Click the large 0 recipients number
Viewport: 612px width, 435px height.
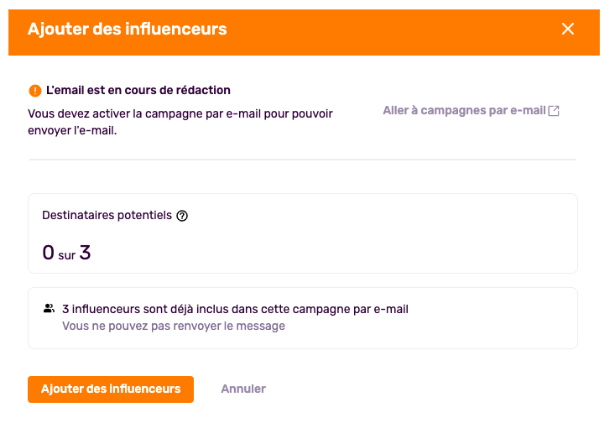[48, 252]
